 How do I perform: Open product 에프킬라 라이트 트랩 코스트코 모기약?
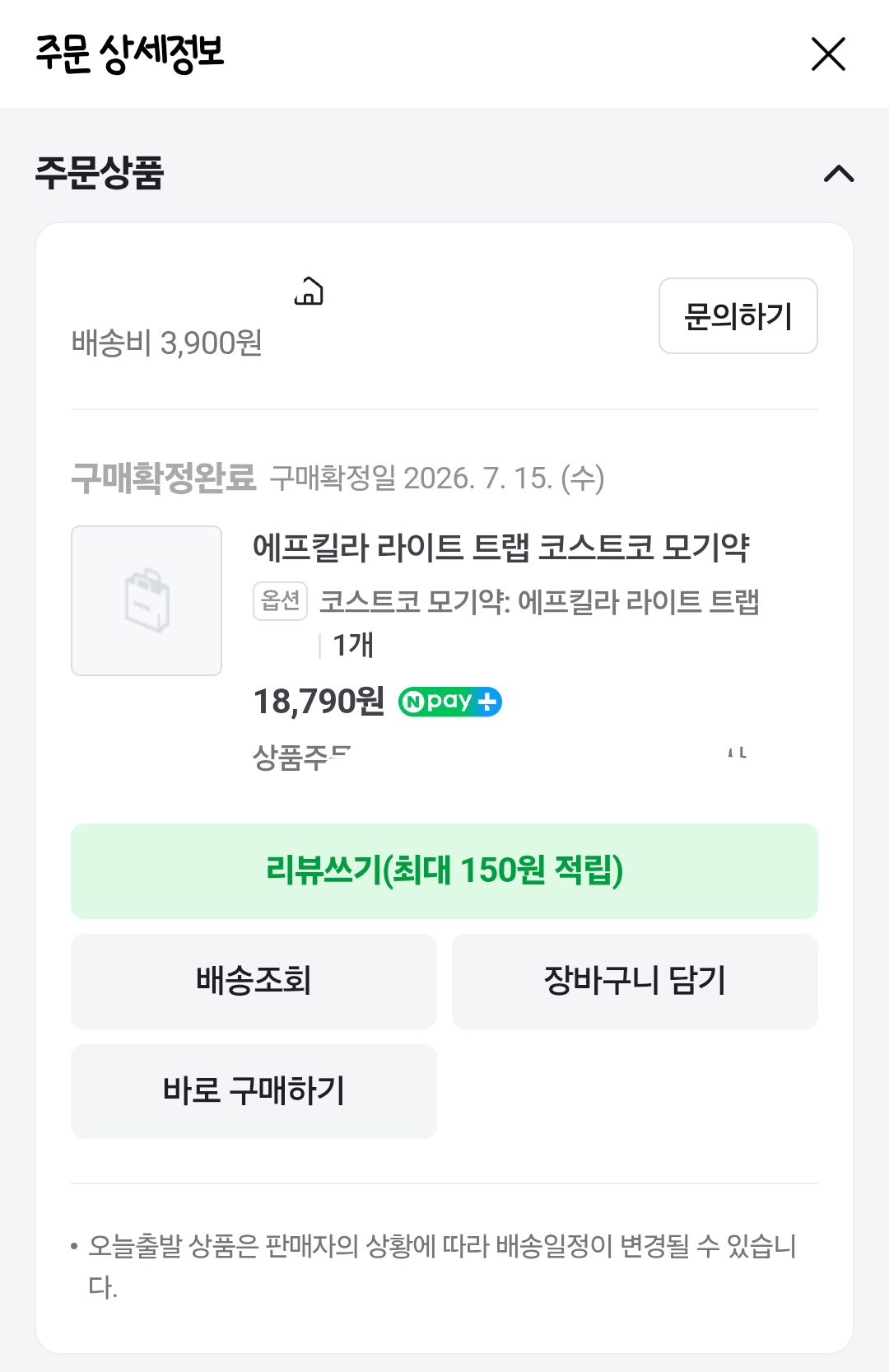coord(500,548)
